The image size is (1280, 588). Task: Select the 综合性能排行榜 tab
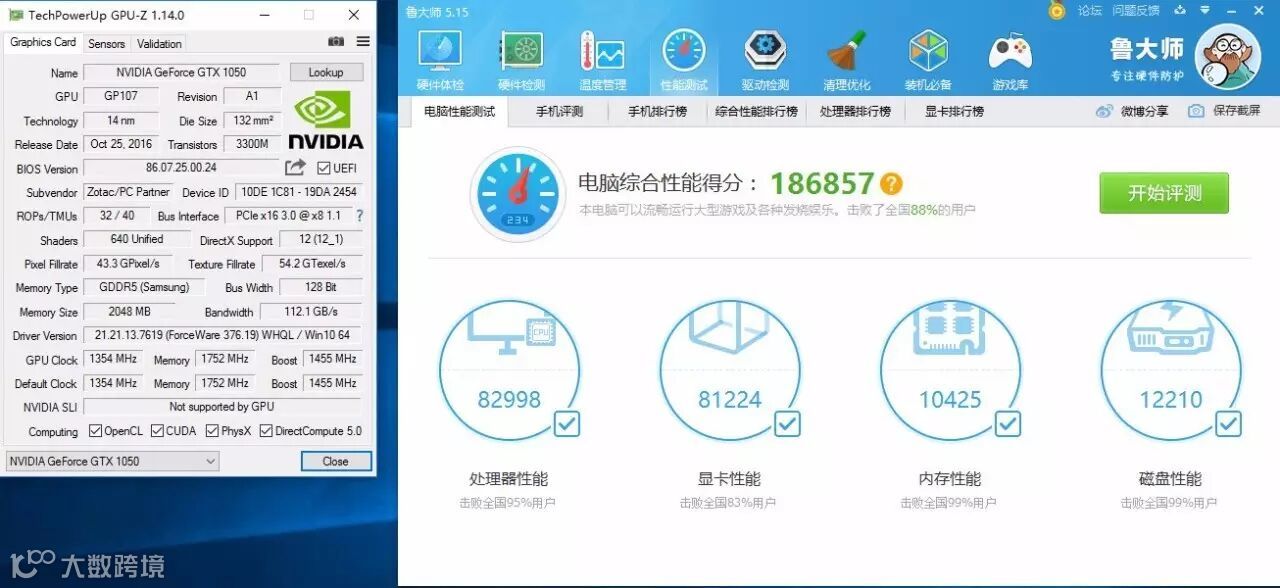(757, 112)
